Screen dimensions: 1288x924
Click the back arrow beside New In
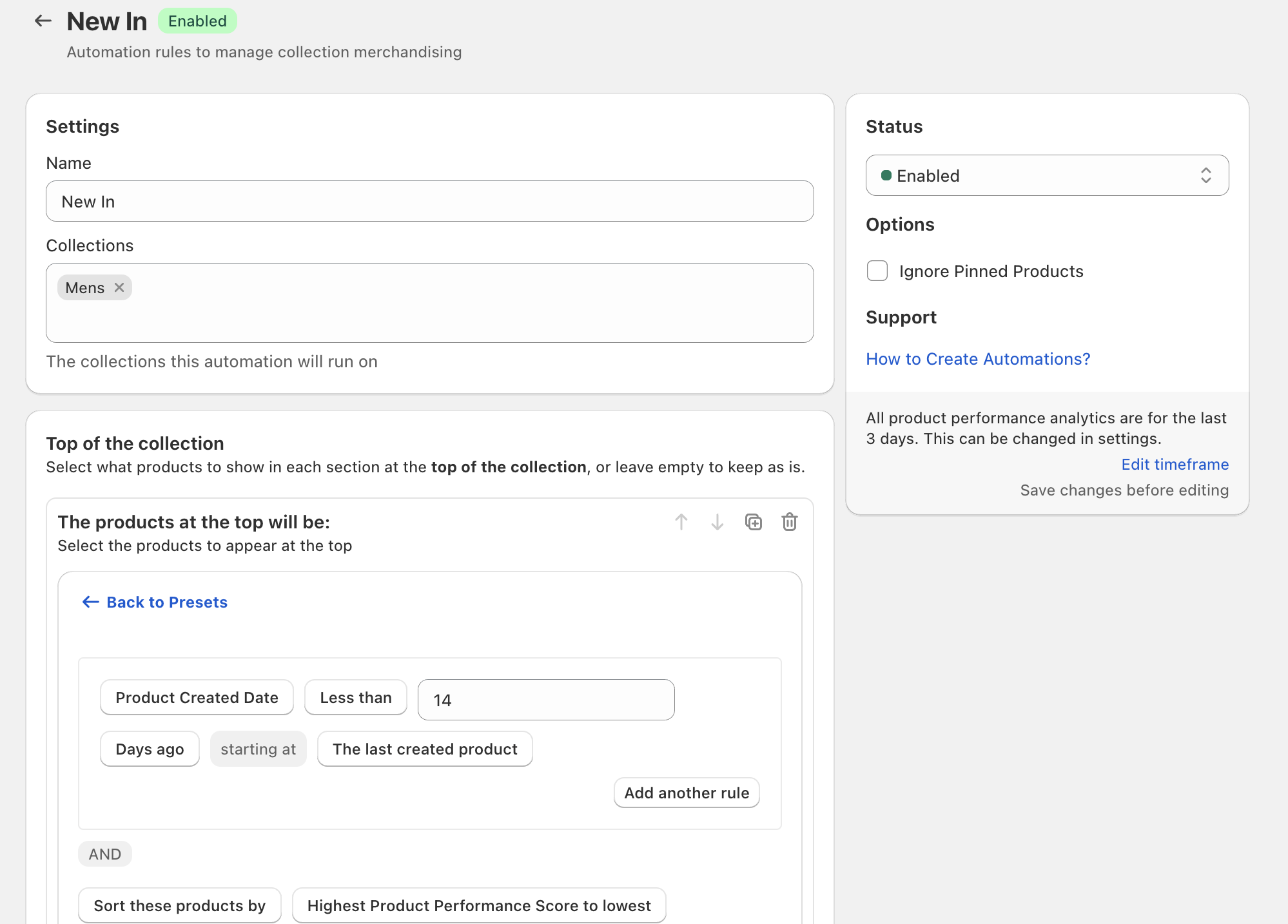click(x=43, y=21)
